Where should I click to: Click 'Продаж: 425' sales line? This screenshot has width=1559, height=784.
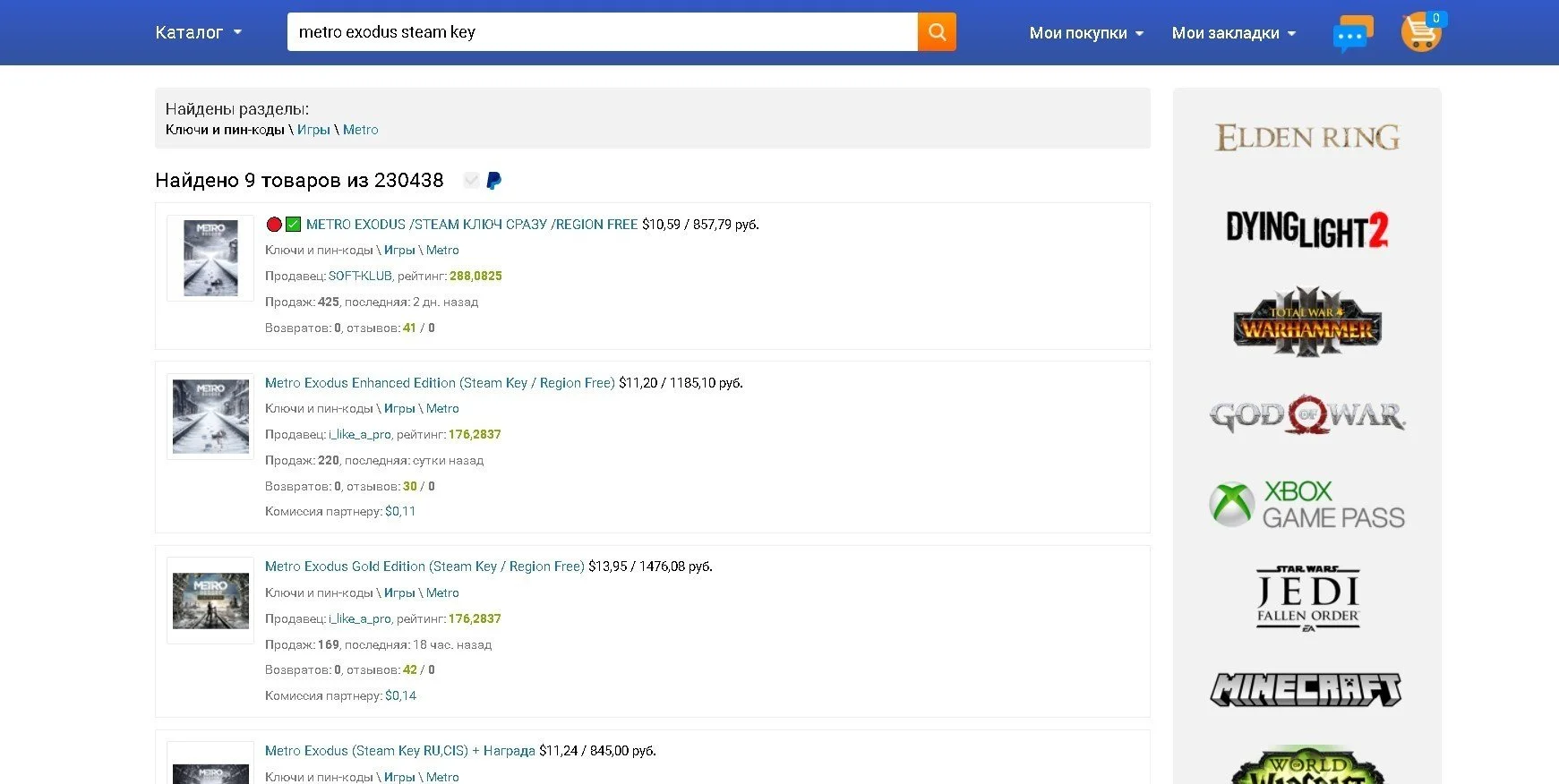tap(372, 303)
